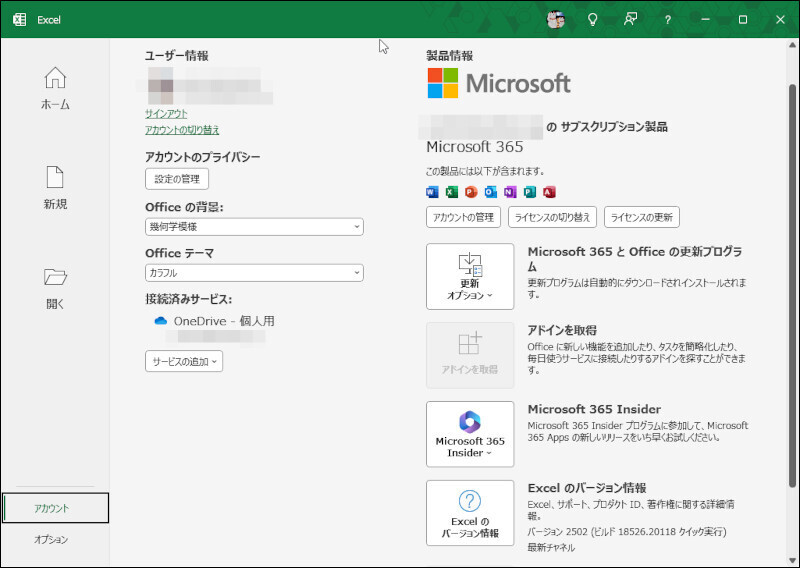The width and height of the screenshot is (800, 568).
Task: Expand the サービスの追加 dropdown button
Action: 184,361
